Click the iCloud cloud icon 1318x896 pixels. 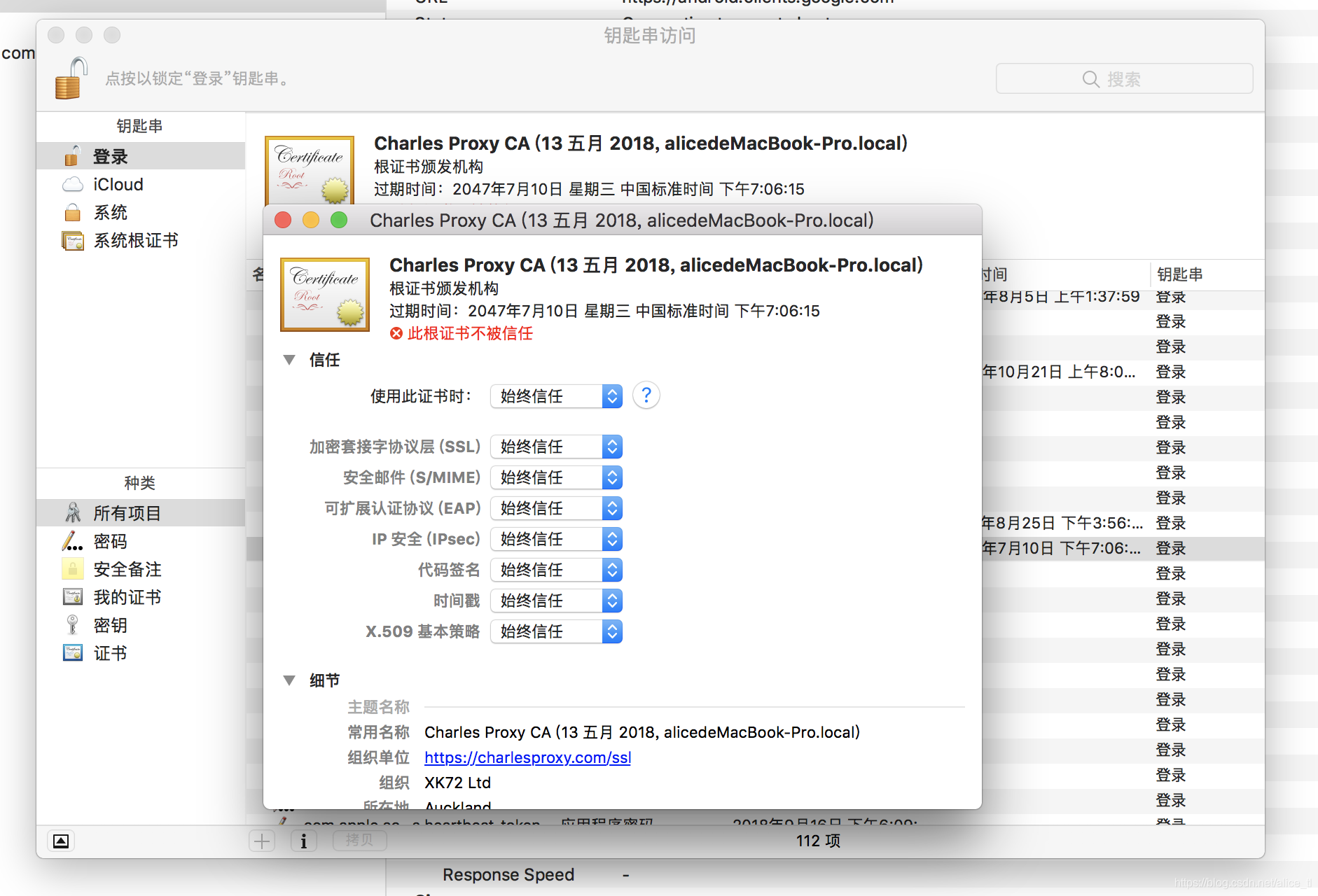click(73, 185)
